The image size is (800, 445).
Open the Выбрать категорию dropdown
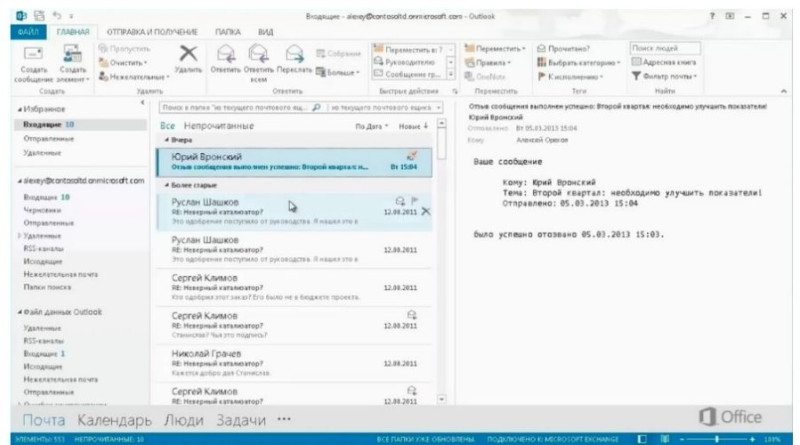tap(579, 63)
